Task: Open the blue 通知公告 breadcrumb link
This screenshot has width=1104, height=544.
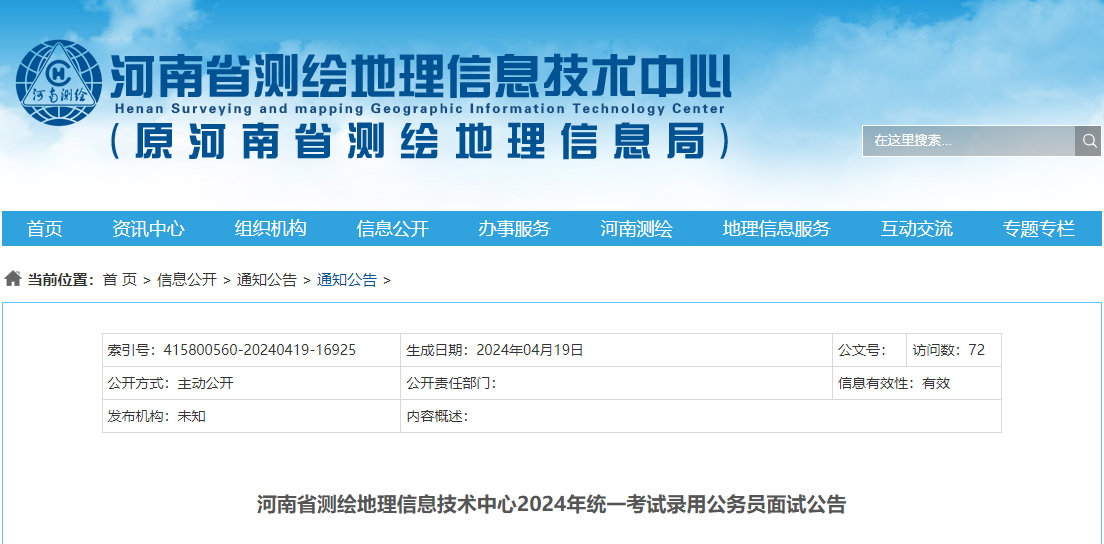Action: click(346, 280)
